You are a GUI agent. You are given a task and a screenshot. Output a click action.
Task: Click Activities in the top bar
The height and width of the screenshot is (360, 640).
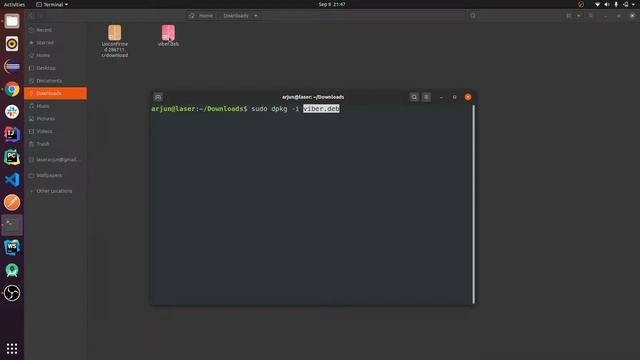(14, 4)
